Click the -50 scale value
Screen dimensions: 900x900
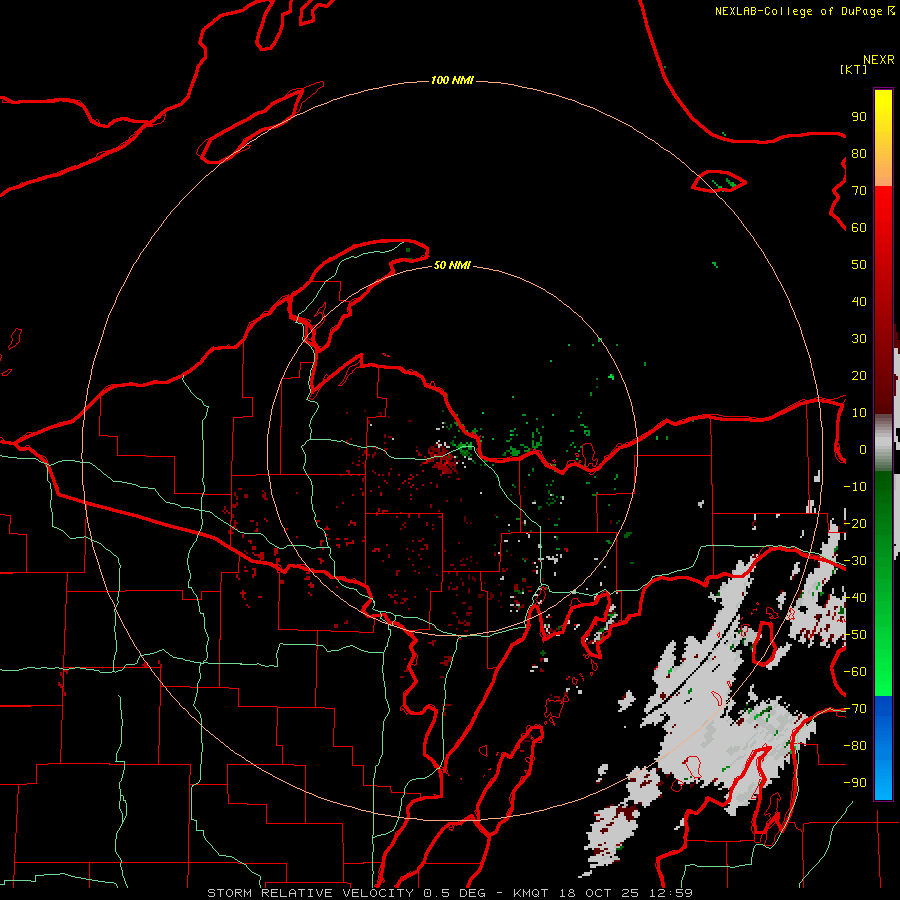[x=855, y=635]
